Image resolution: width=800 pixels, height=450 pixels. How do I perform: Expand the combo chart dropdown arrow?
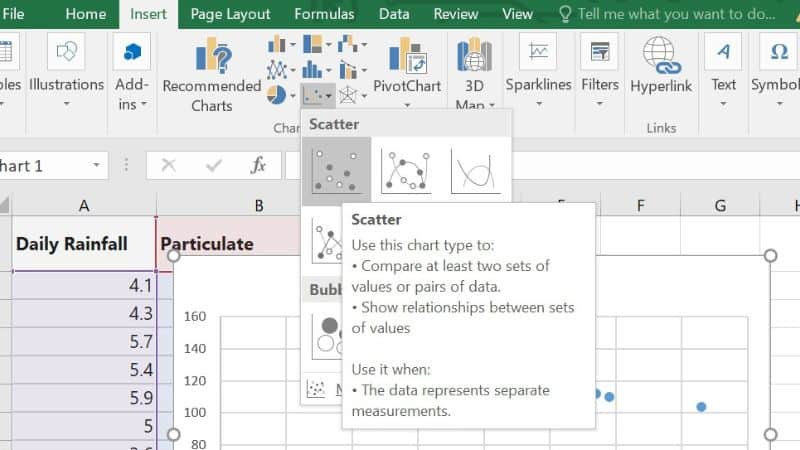click(x=364, y=70)
